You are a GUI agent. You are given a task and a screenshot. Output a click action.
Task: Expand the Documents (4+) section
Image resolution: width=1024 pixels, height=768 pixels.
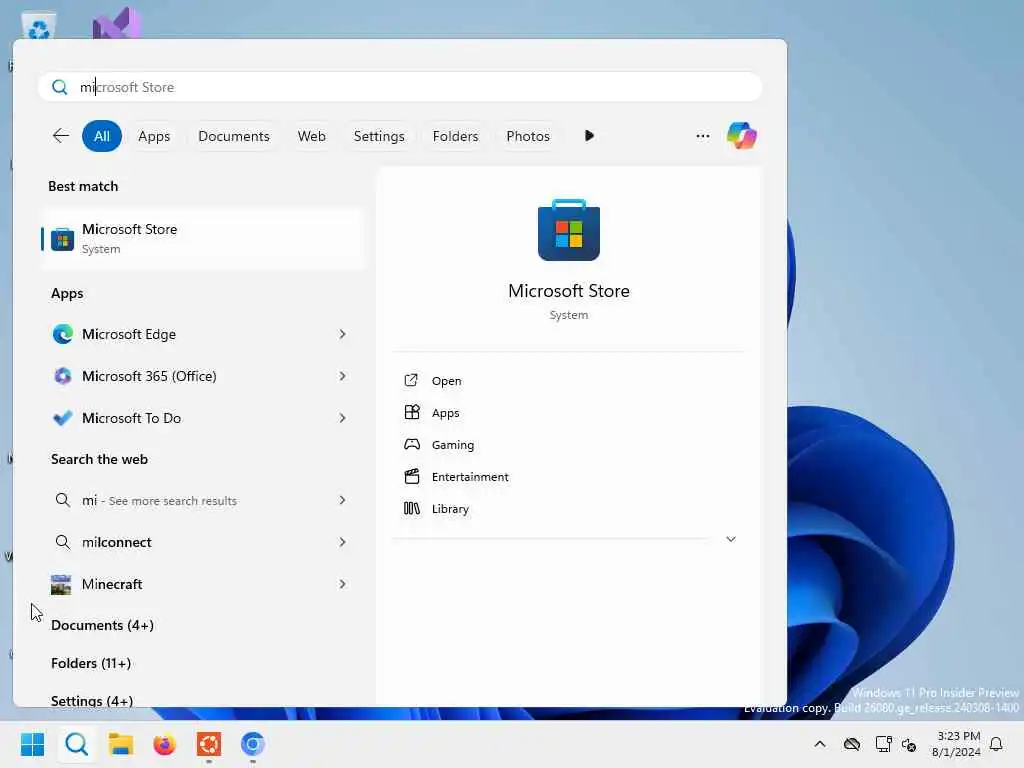point(103,625)
